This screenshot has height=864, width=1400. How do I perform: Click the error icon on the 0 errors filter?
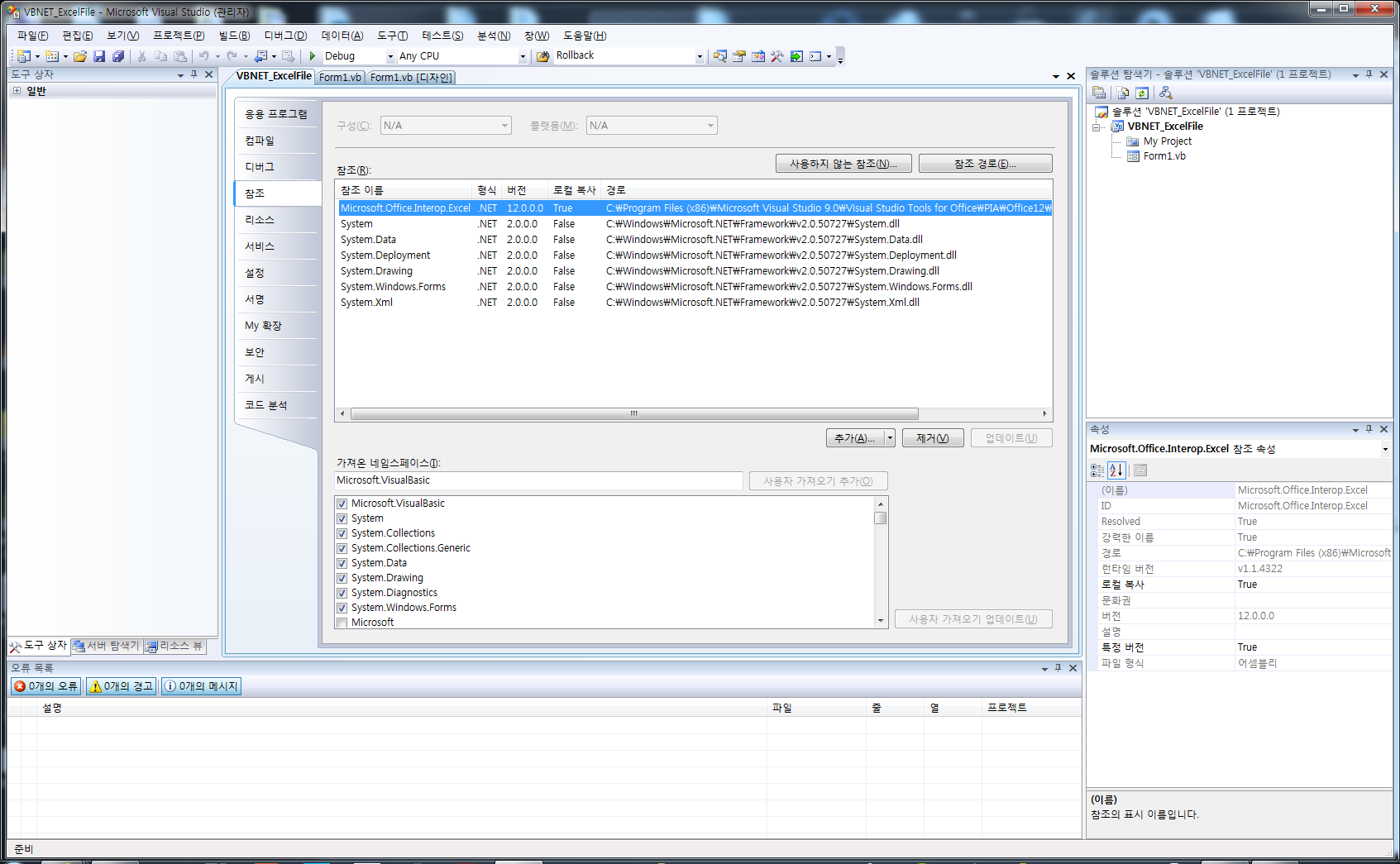(x=20, y=686)
